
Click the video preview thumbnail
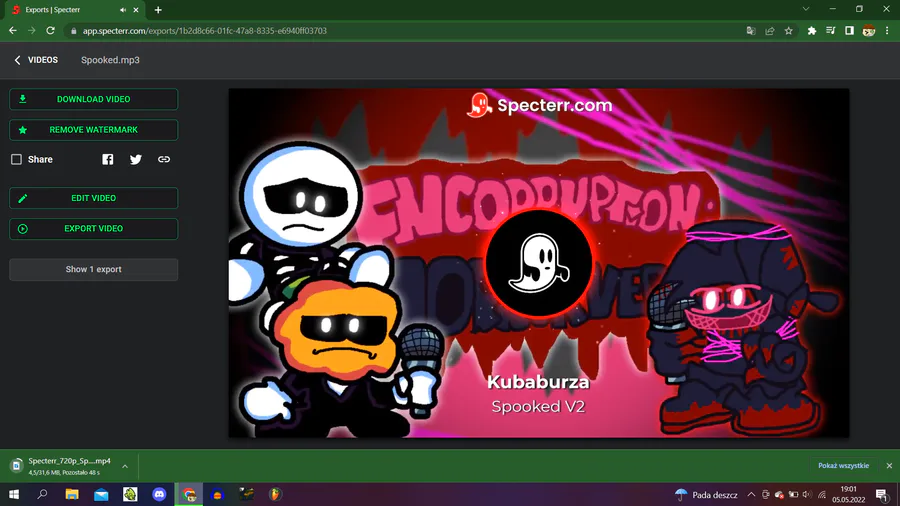click(x=538, y=263)
